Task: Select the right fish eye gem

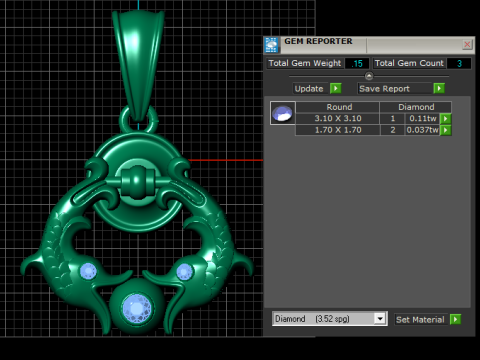Action: [x=184, y=271]
